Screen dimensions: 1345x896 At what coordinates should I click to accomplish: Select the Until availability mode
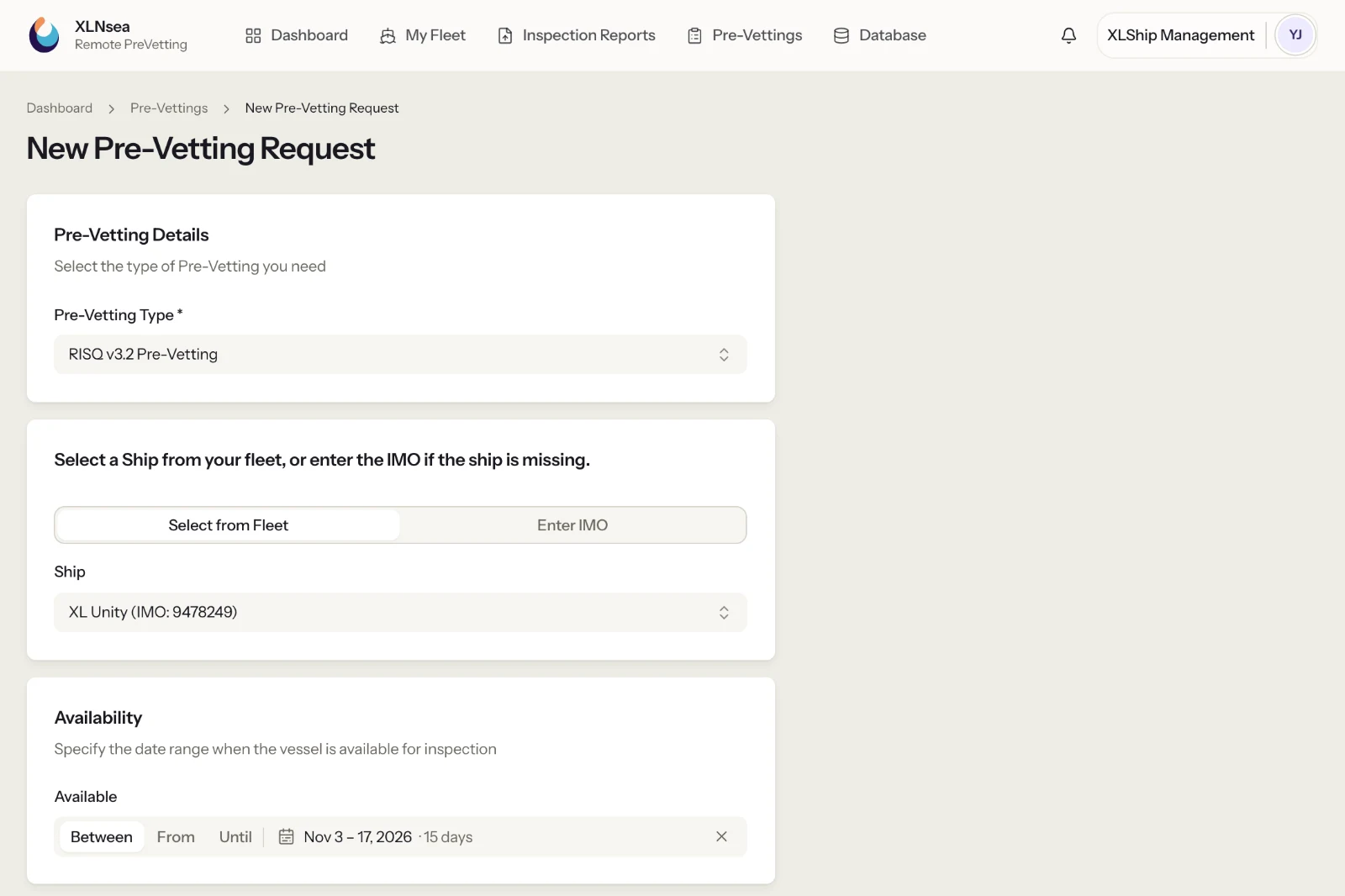click(235, 837)
